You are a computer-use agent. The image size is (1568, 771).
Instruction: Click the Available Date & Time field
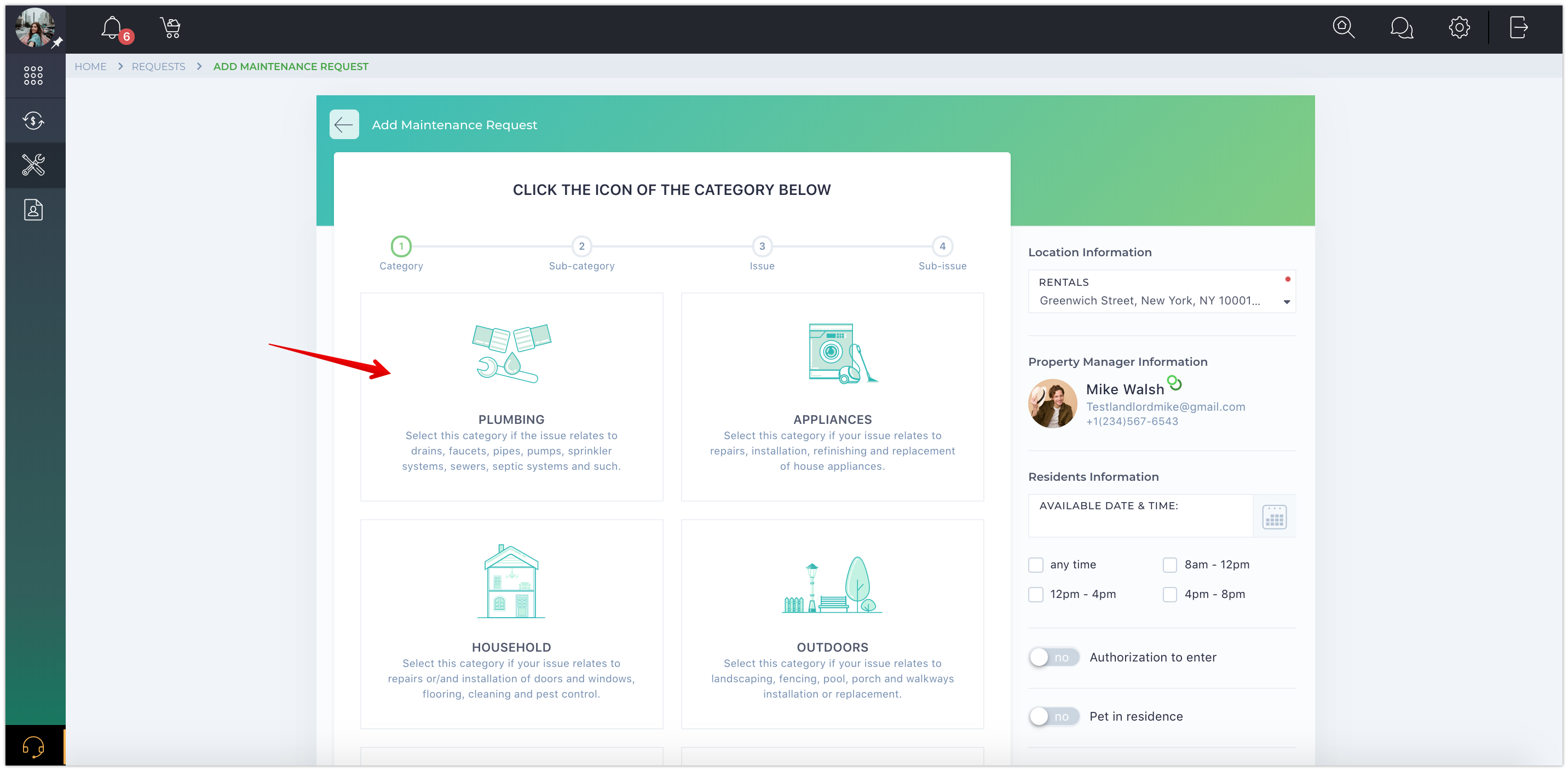point(1140,516)
